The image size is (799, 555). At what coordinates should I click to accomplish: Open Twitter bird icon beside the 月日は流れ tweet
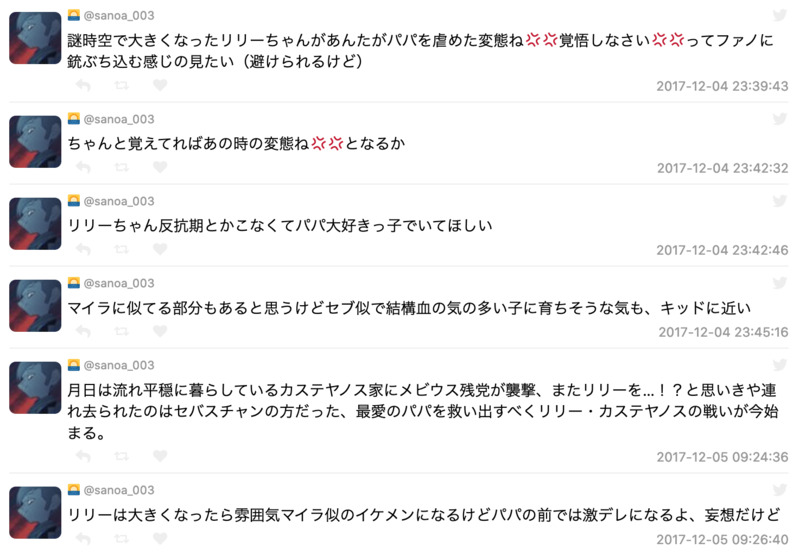780,365
